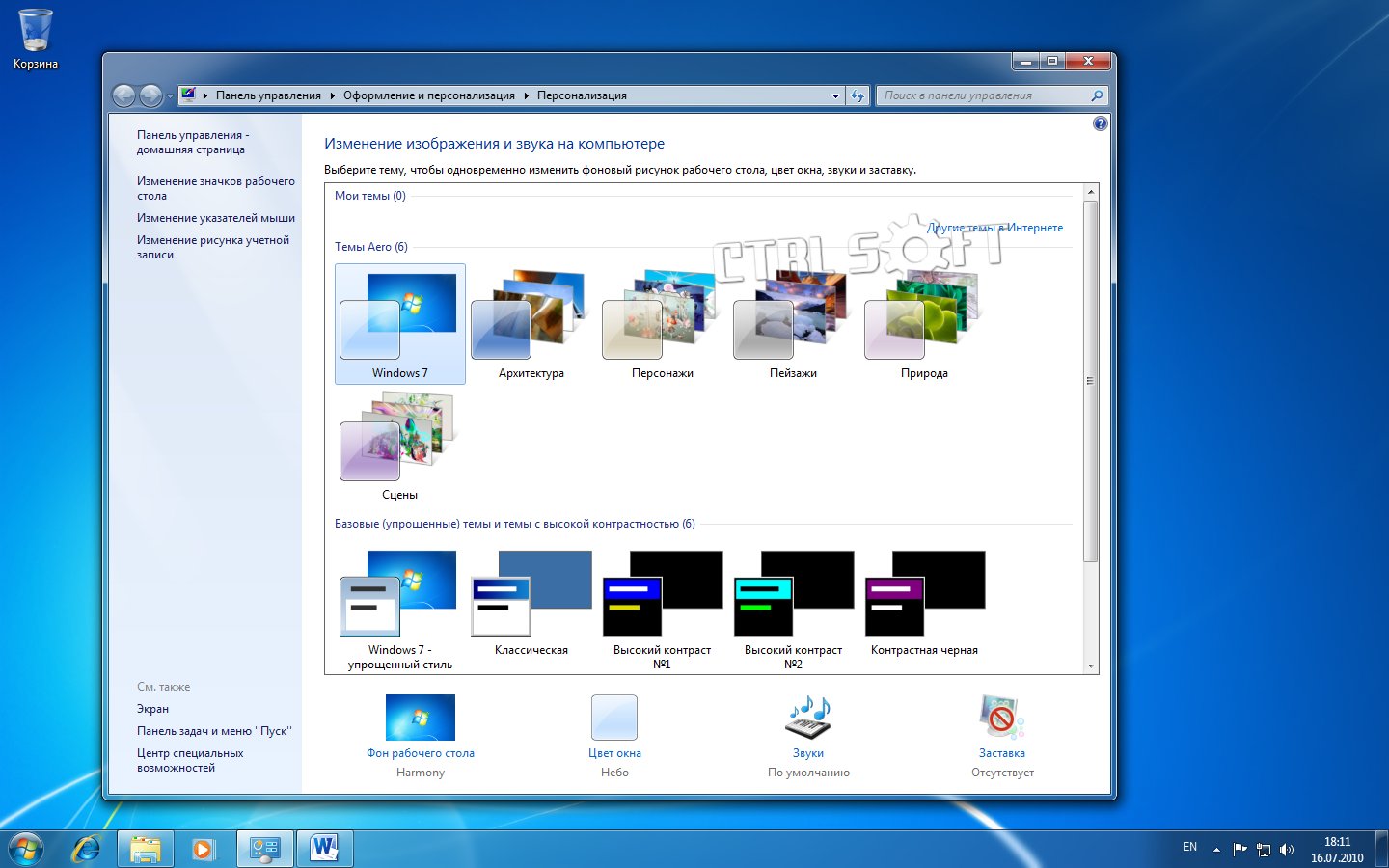
Task: Open the Help question mark icon
Action: tap(1101, 123)
